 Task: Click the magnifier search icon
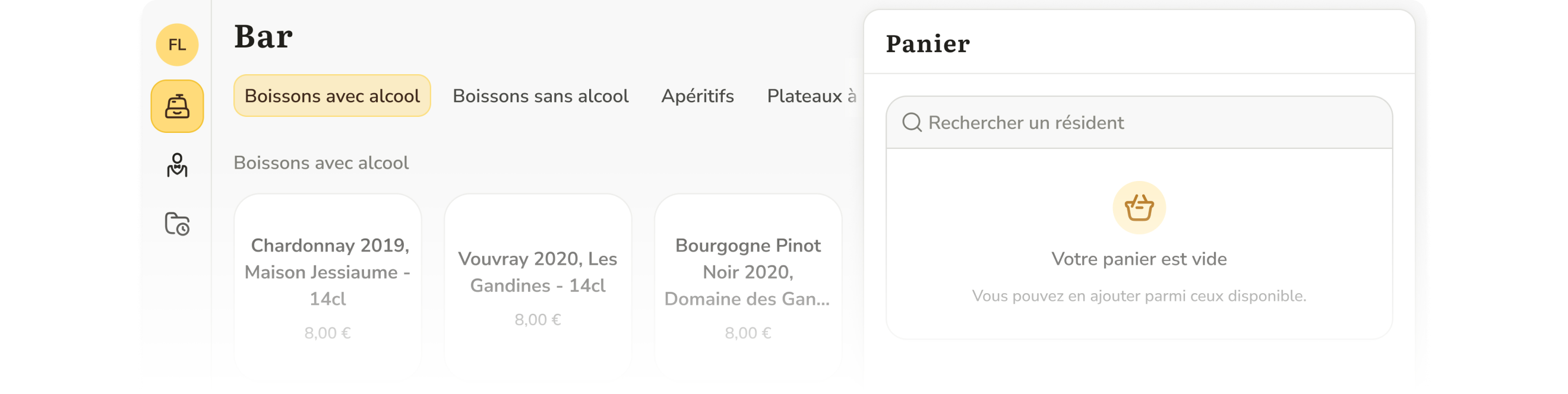pos(912,123)
